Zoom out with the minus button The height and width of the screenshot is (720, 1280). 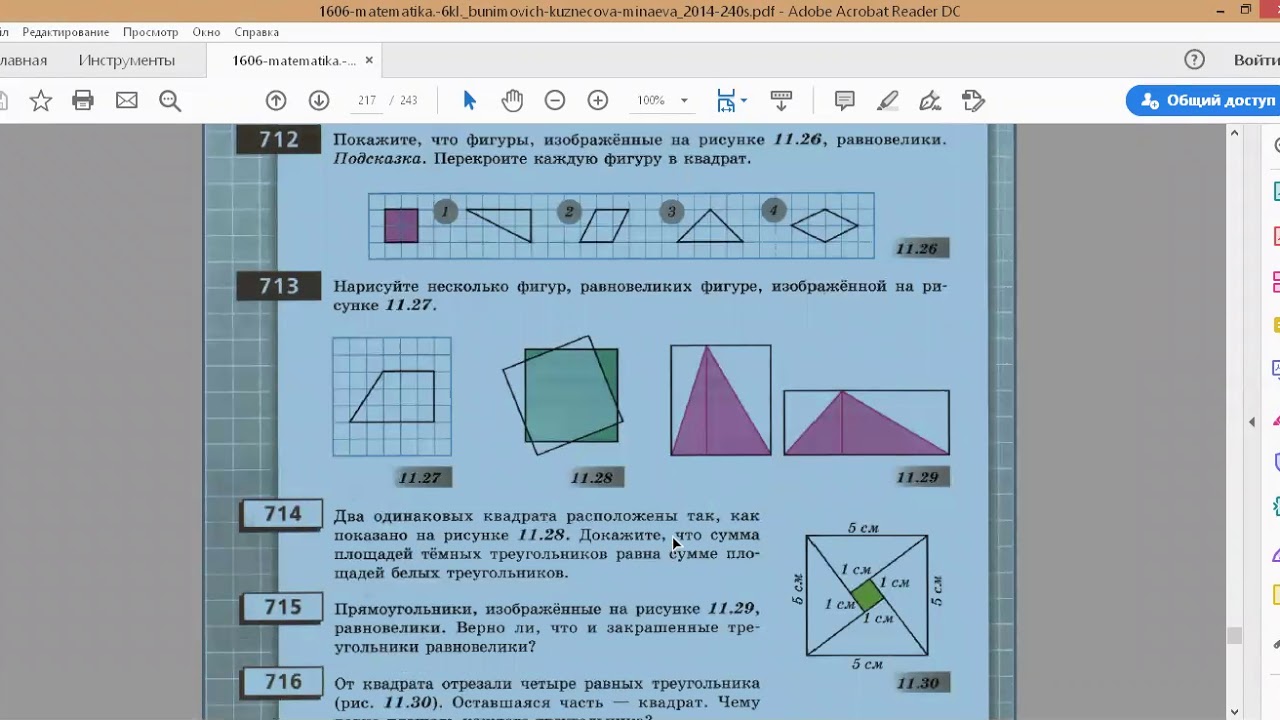(x=555, y=100)
